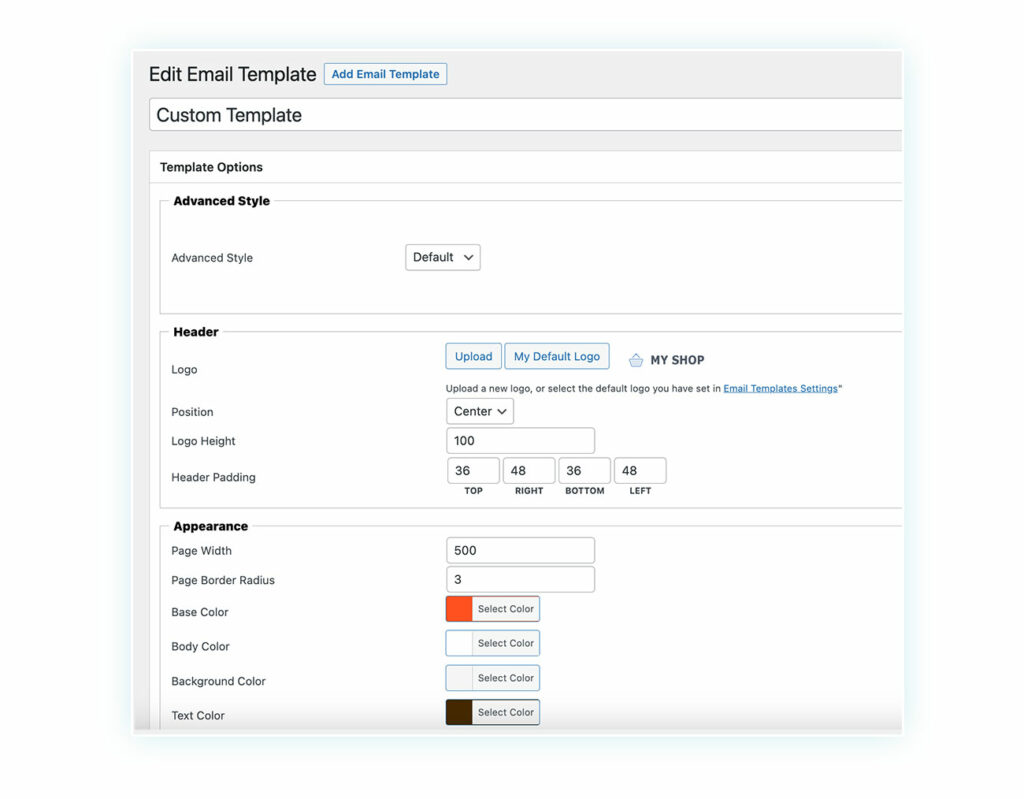The image size is (1024, 799).
Task: Click the orange Base Color swatch
Action: point(459,609)
